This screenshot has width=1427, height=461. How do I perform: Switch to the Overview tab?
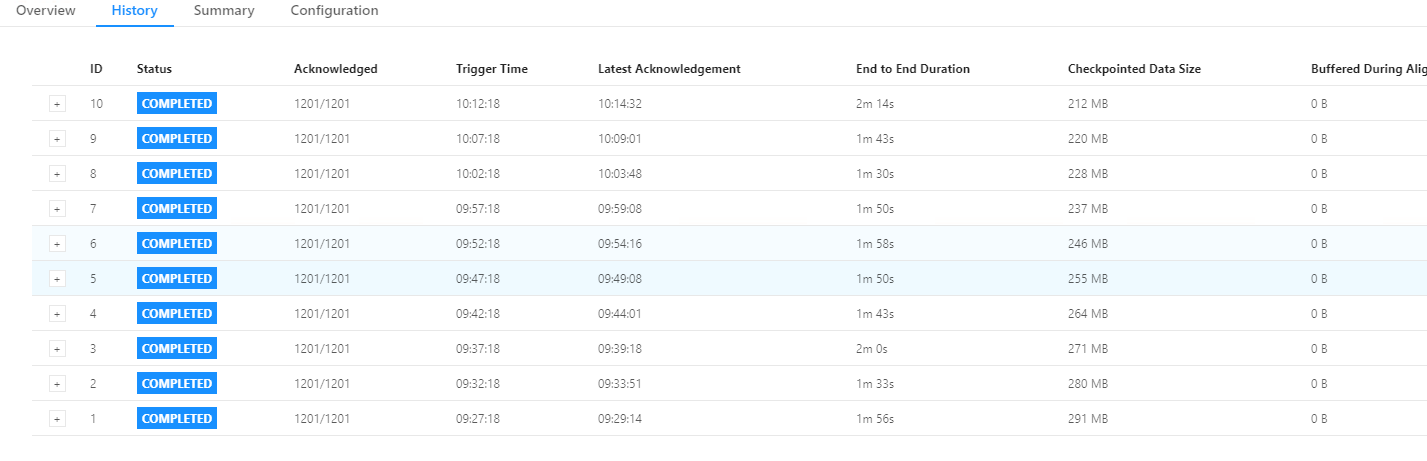coord(46,11)
